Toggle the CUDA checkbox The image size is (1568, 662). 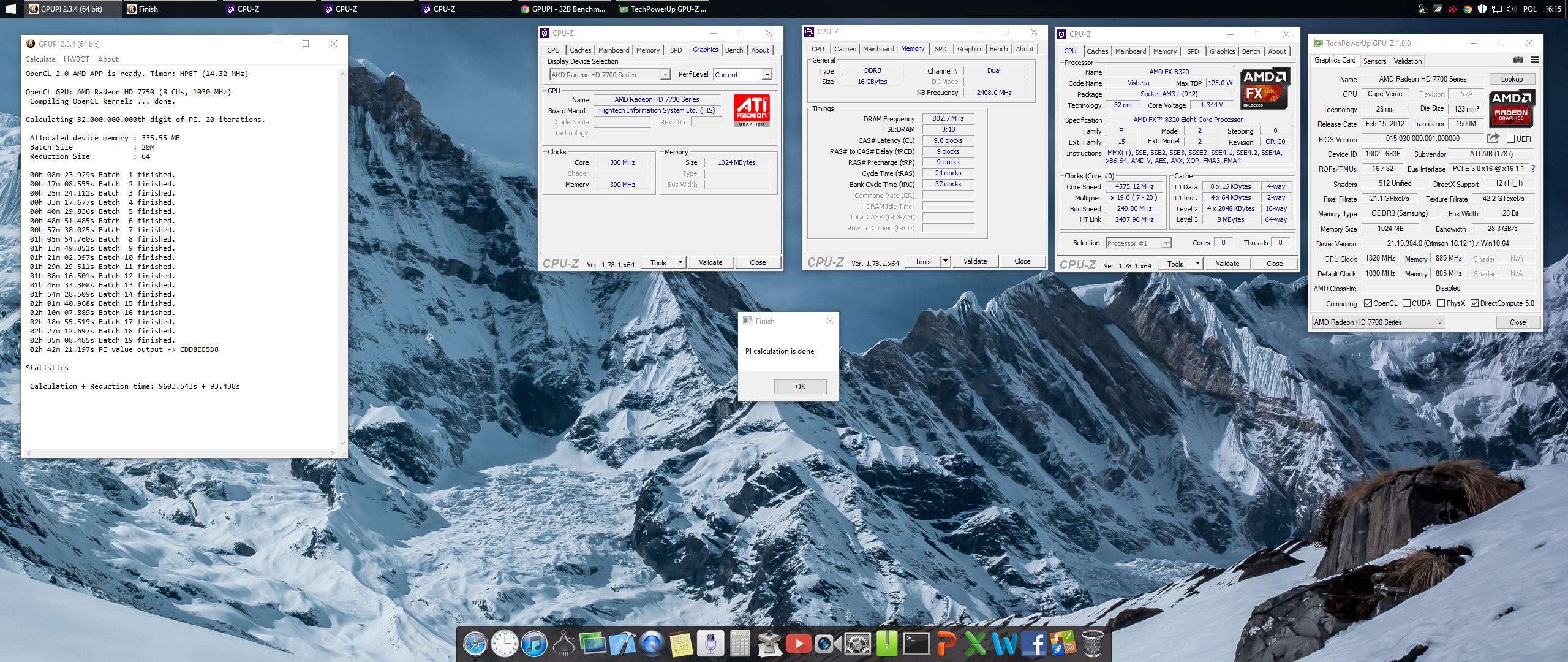tap(1406, 303)
